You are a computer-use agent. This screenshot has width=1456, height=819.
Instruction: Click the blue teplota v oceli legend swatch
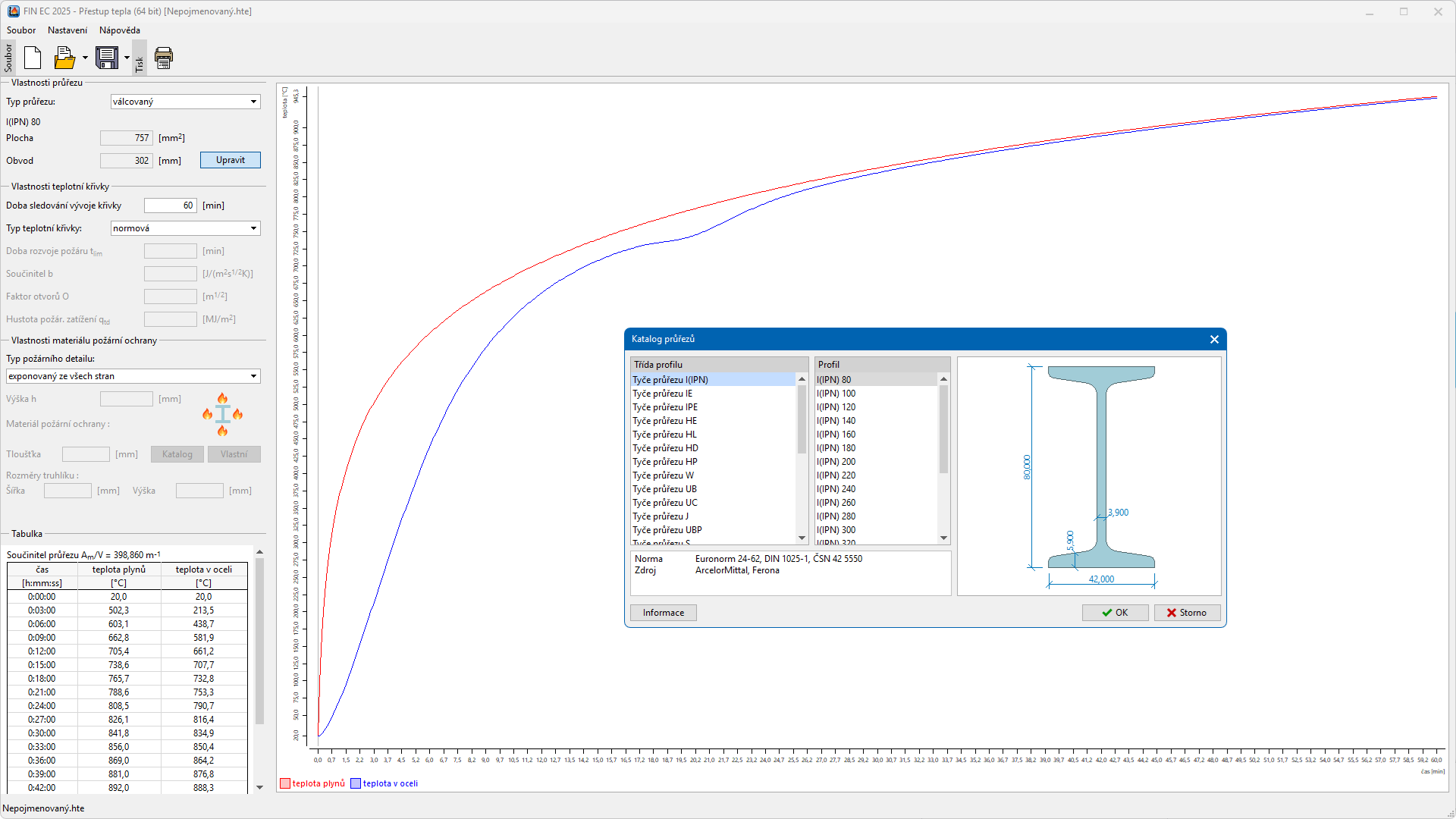point(356,783)
